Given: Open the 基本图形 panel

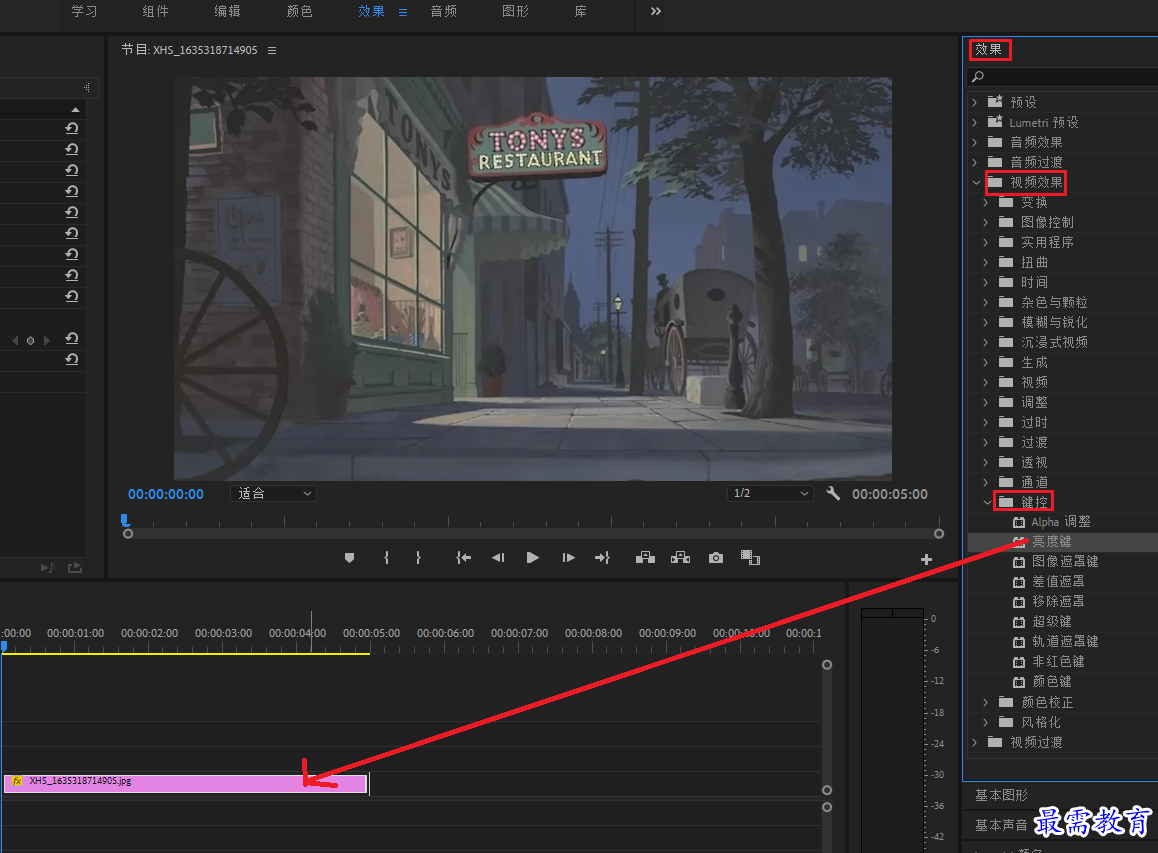Looking at the screenshot, I should 1001,795.
